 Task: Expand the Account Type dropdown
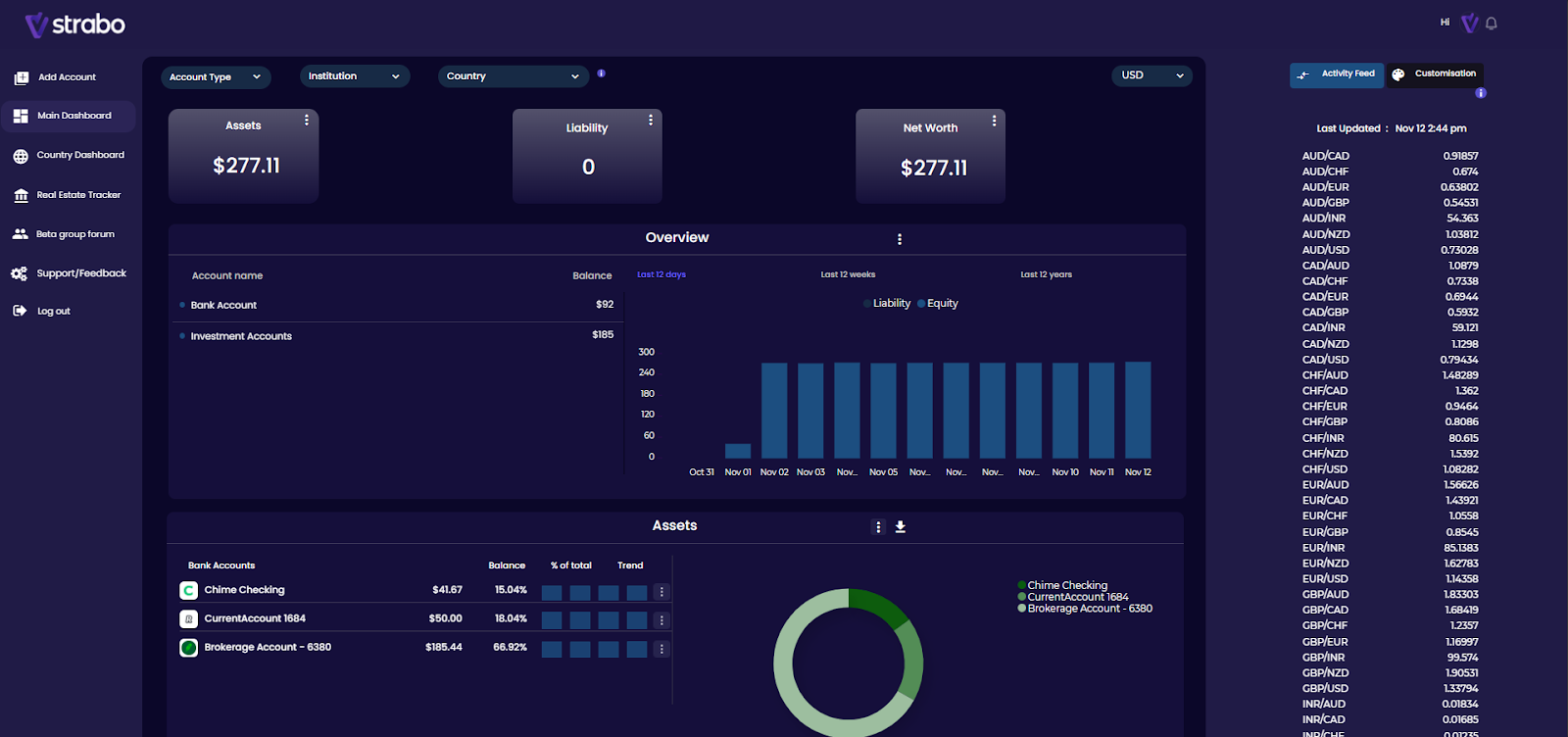point(216,76)
